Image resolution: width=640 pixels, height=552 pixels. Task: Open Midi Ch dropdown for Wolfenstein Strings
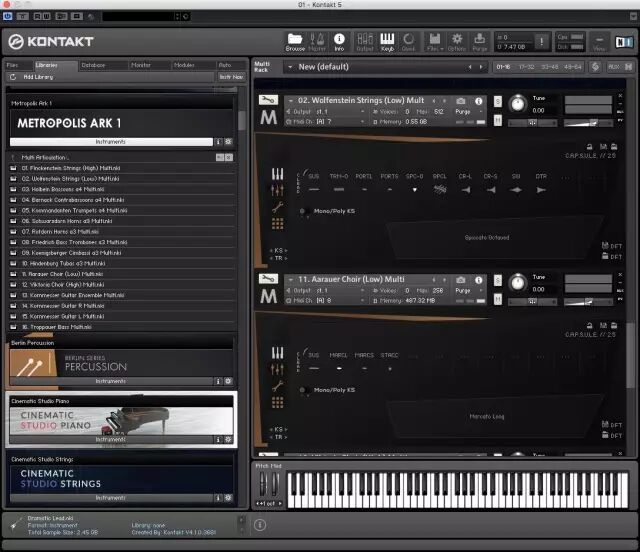click(326, 122)
